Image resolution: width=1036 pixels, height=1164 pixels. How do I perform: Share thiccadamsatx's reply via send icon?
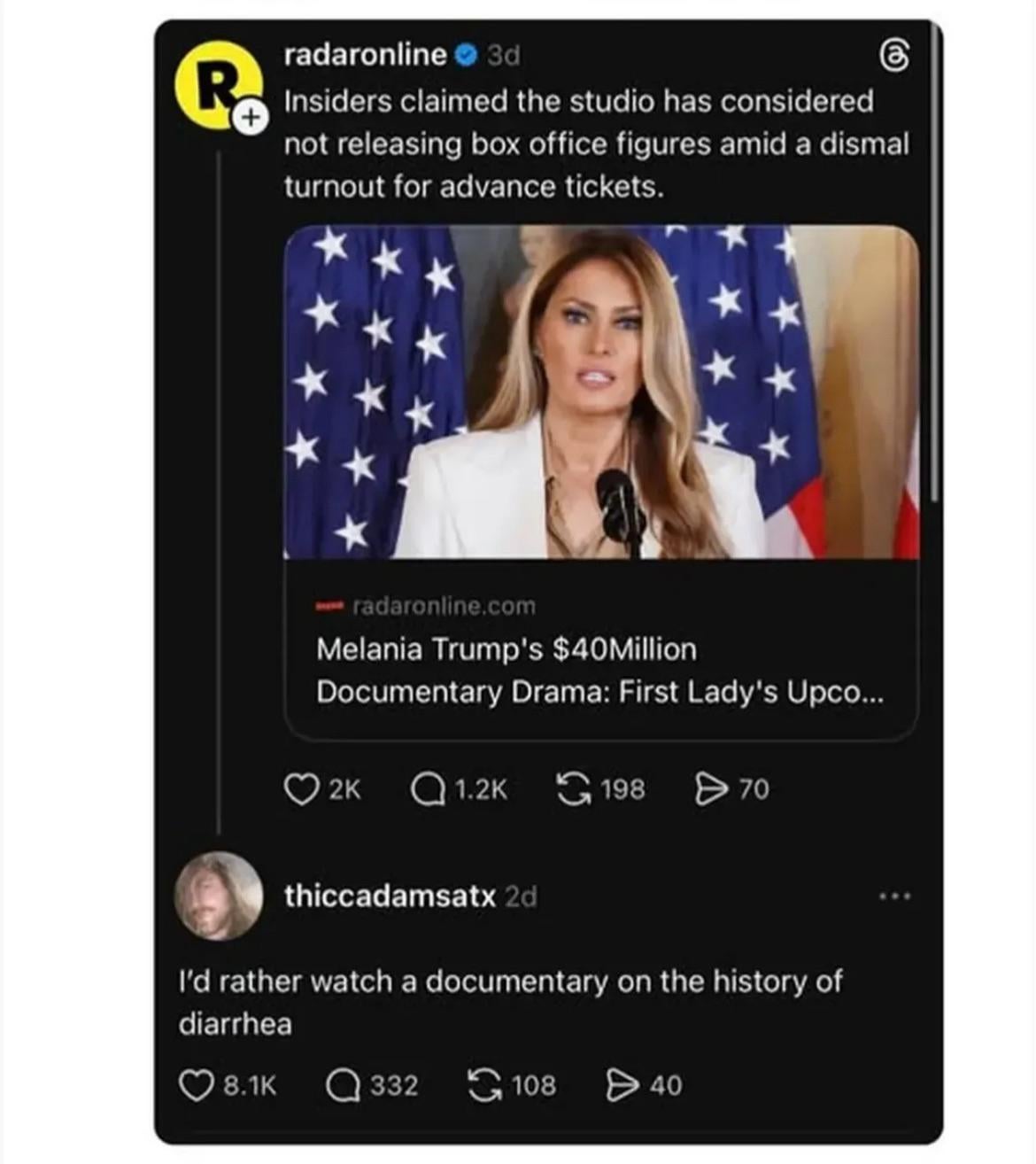(622, 1085)
